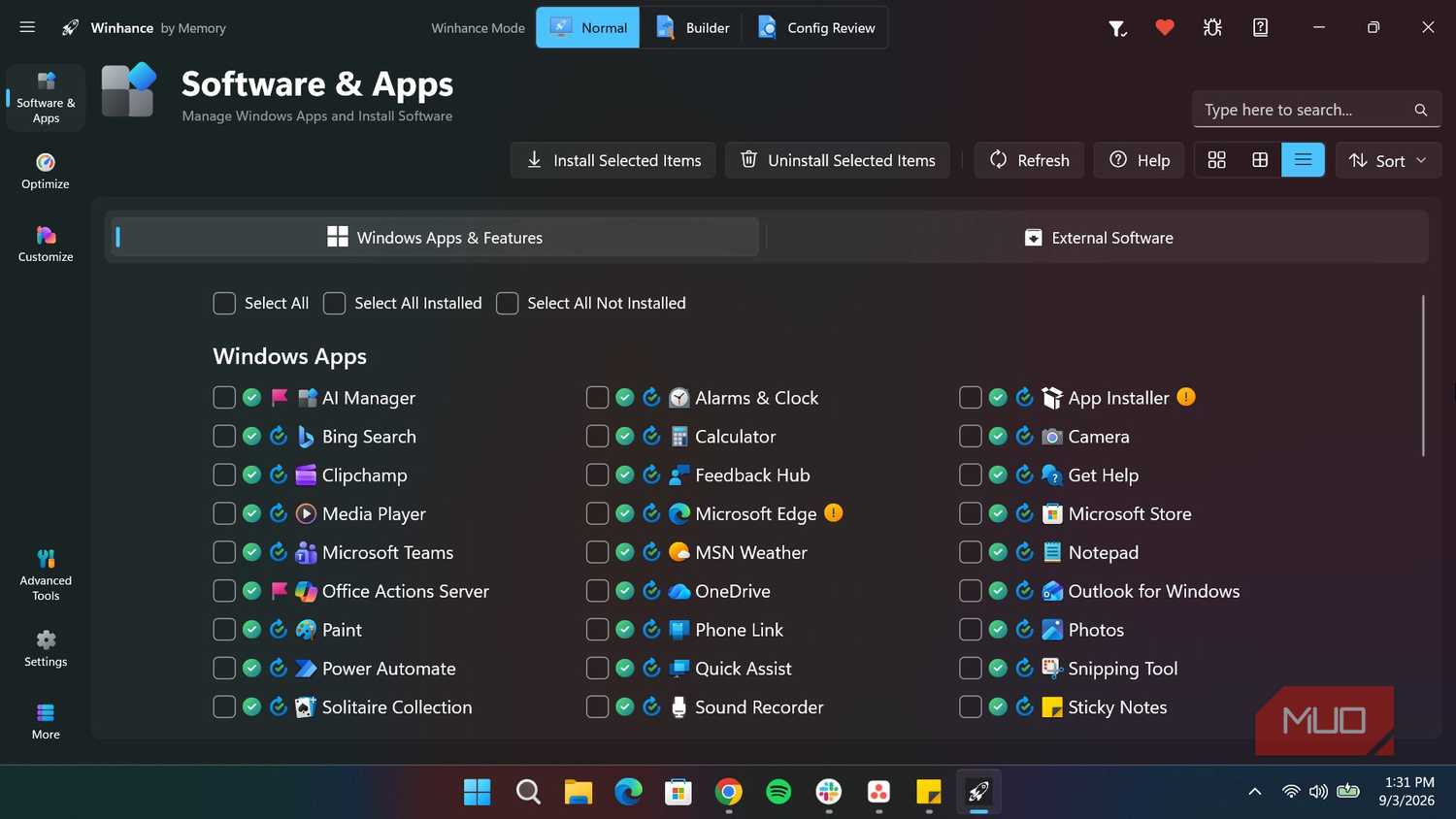Focus the 'Type here to search' field
The width and height of the screenshot is (1456, 819).
pyautogui.click(x=1316, y=110)
